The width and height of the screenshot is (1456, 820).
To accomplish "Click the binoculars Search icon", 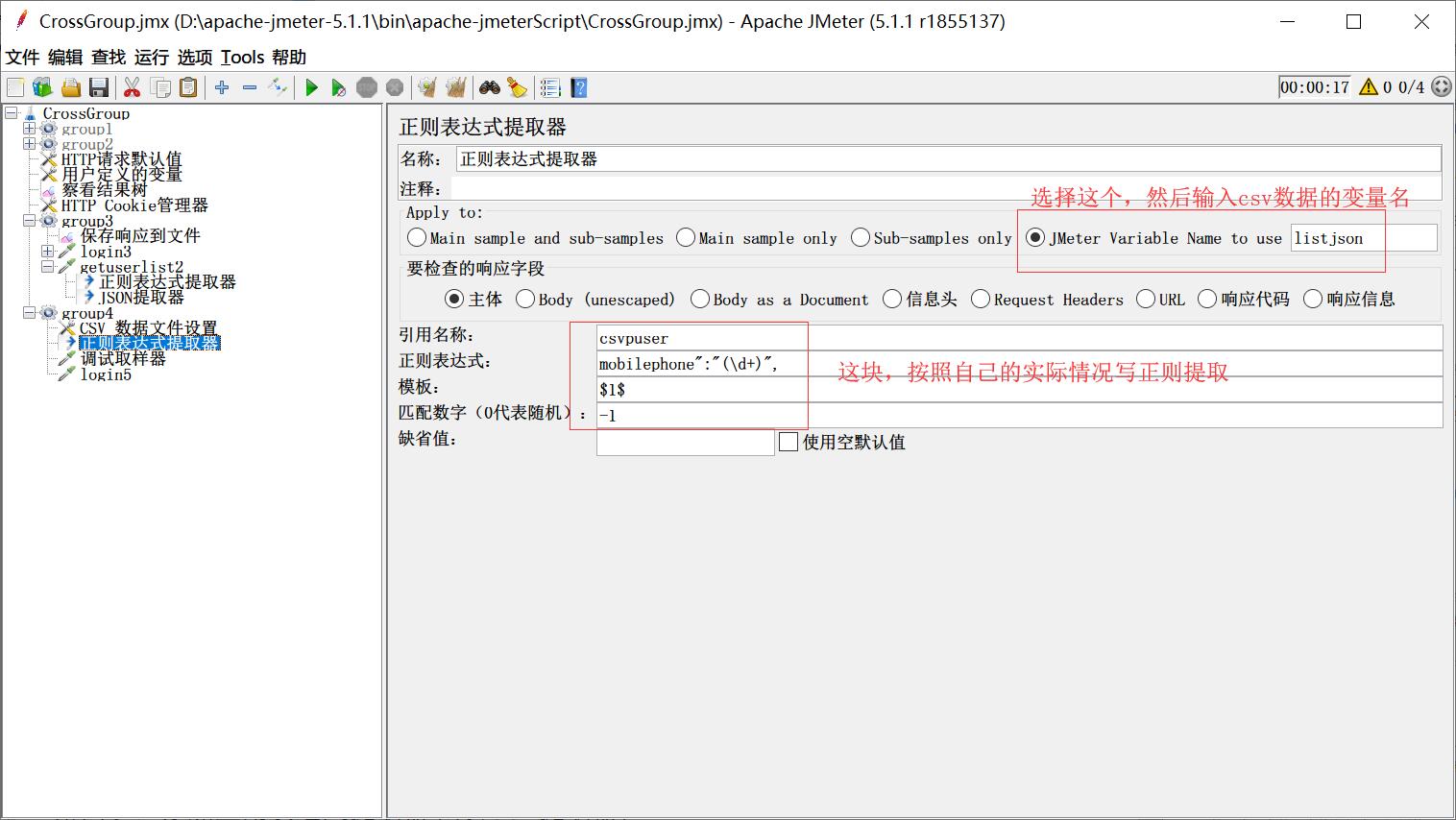I will pos(490,88).
